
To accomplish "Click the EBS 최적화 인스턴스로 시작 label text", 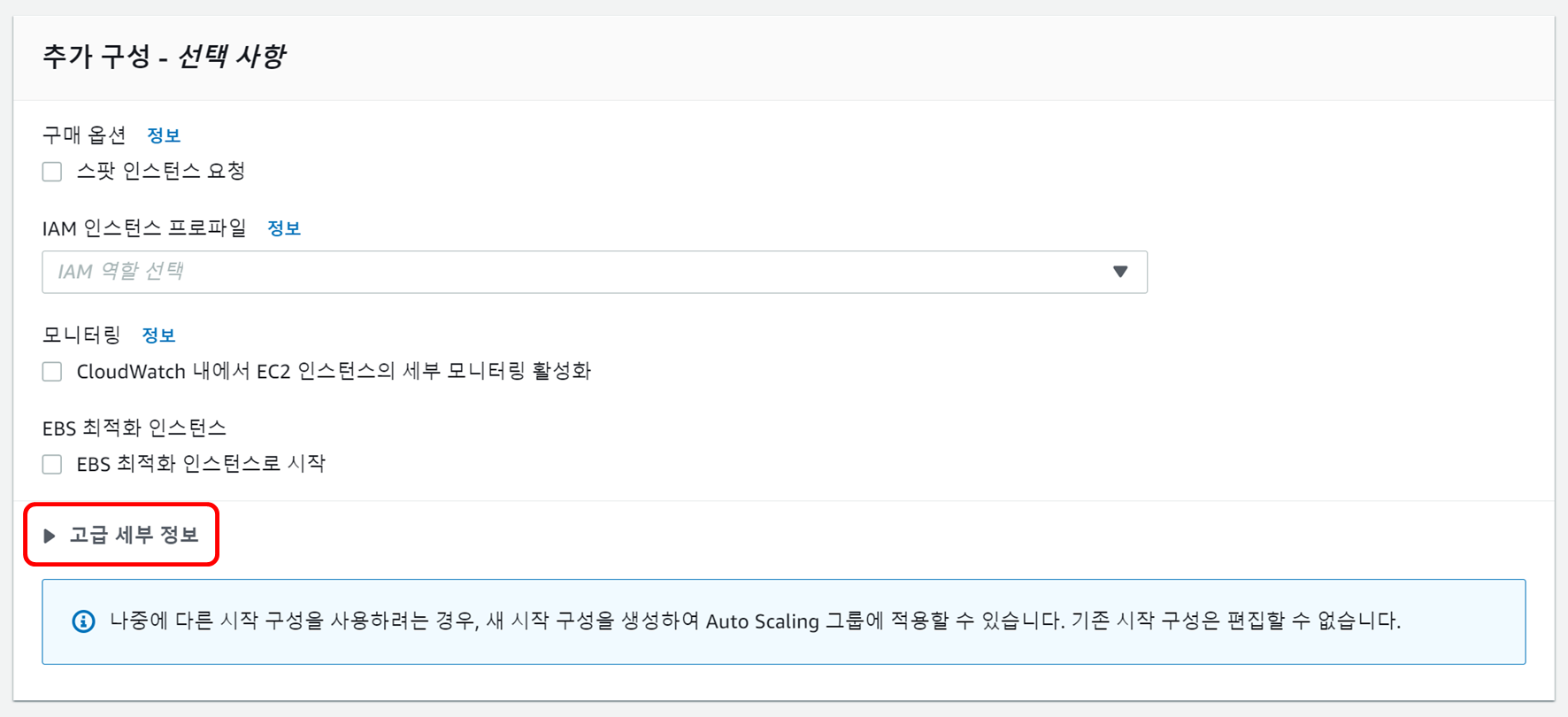I will click(201, 465).
